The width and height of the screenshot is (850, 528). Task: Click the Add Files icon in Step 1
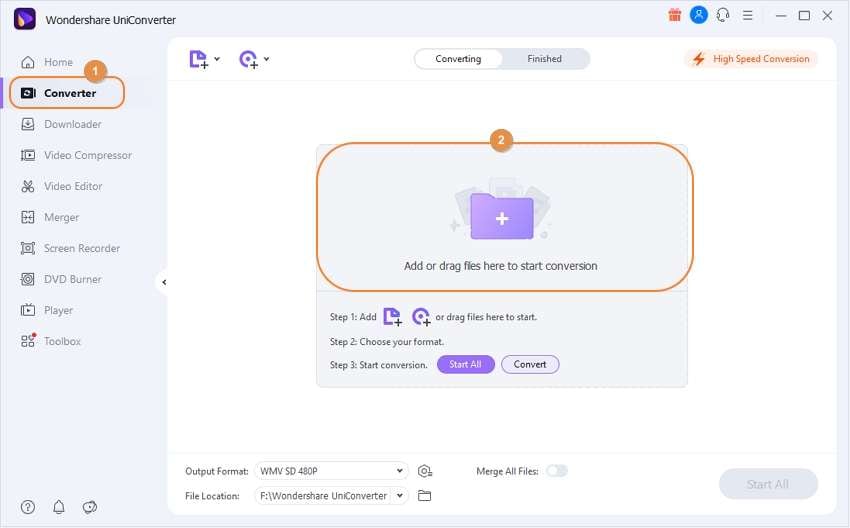(392, 317)
